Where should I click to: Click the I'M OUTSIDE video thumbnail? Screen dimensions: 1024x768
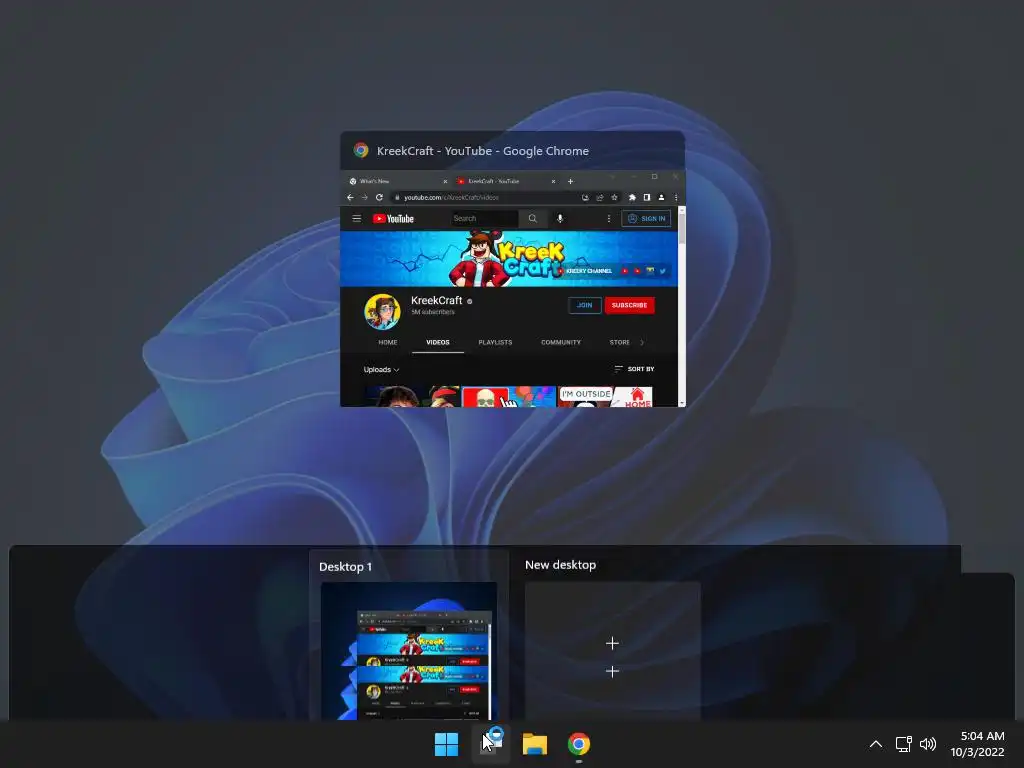click(605, 396)
